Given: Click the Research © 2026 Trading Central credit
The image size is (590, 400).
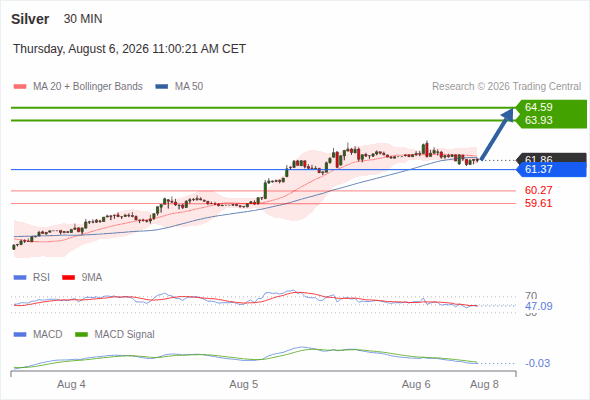Looking at the screenshot, I should click(x=506, y=87).
